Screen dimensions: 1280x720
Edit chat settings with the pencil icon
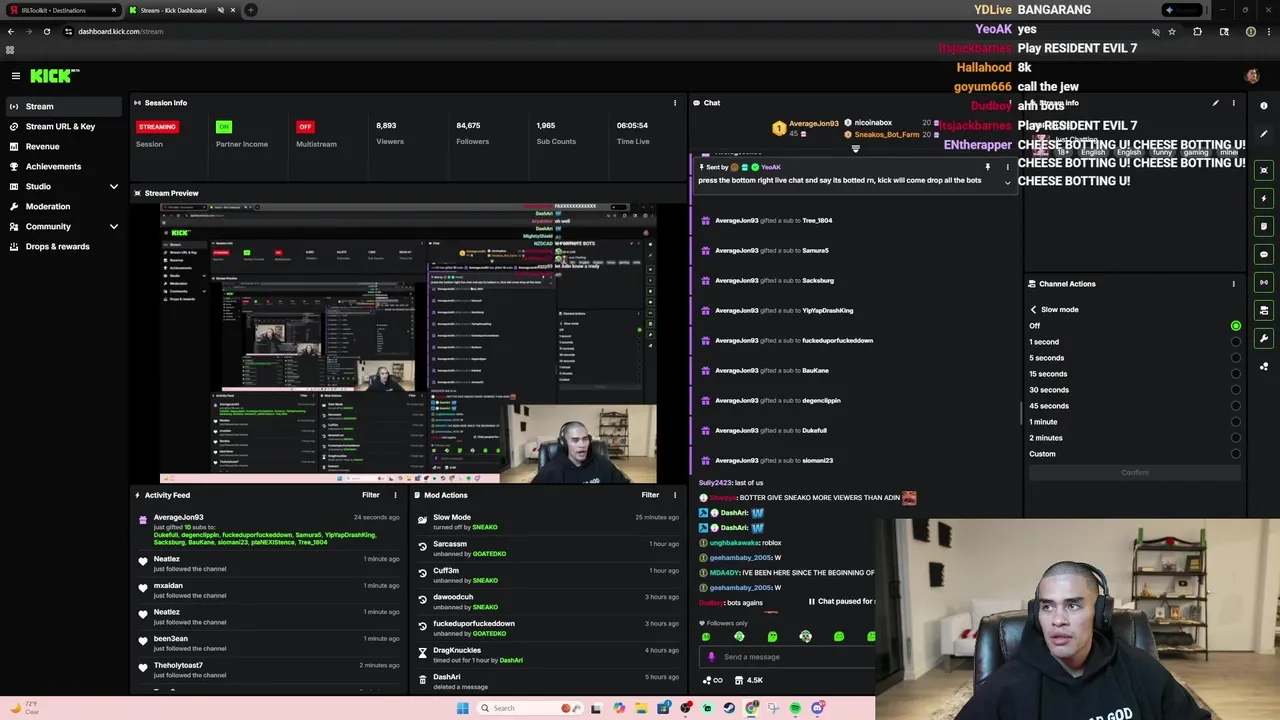[x=1215, y=103]
